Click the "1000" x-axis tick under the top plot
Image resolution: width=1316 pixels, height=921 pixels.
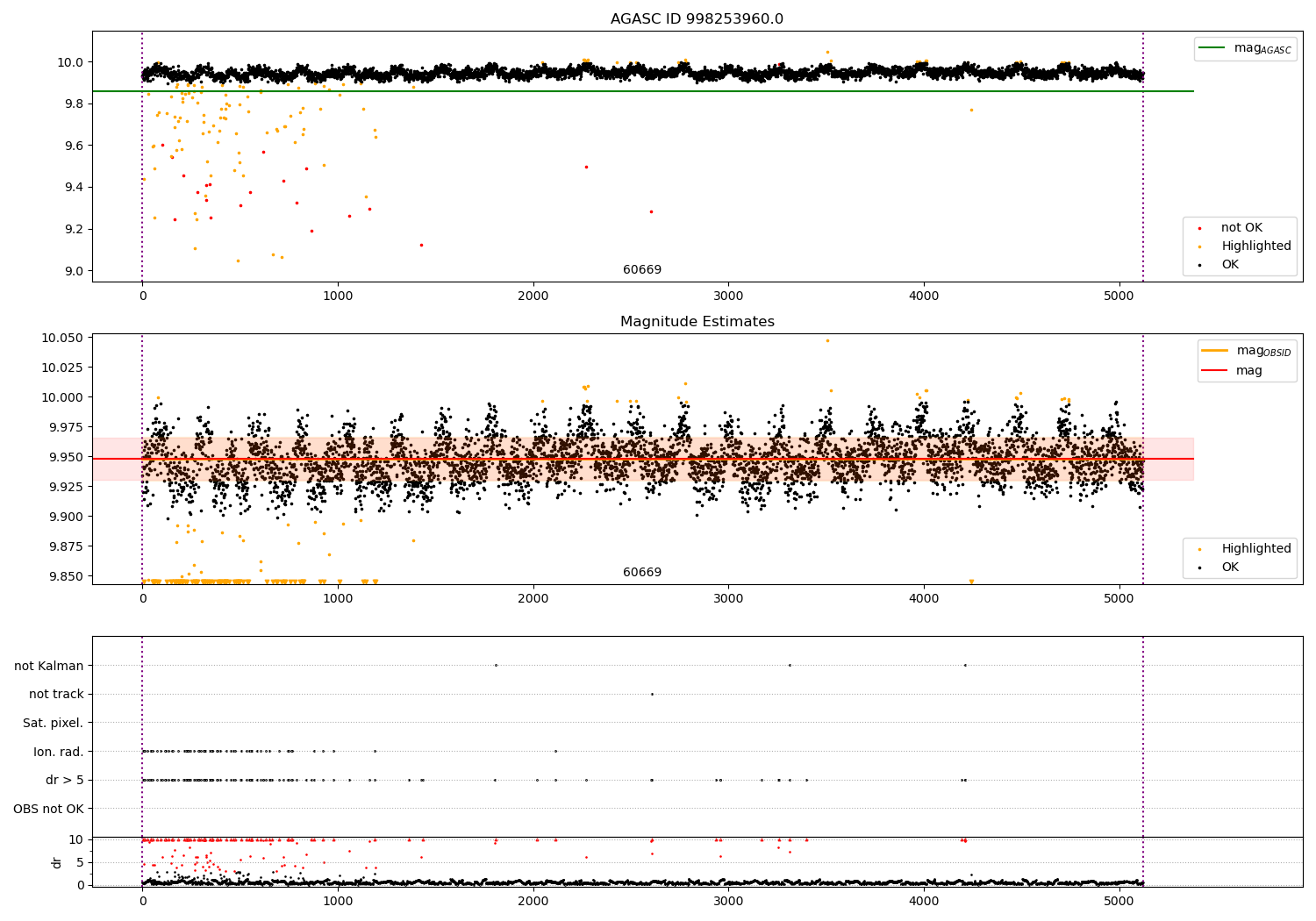338,296
